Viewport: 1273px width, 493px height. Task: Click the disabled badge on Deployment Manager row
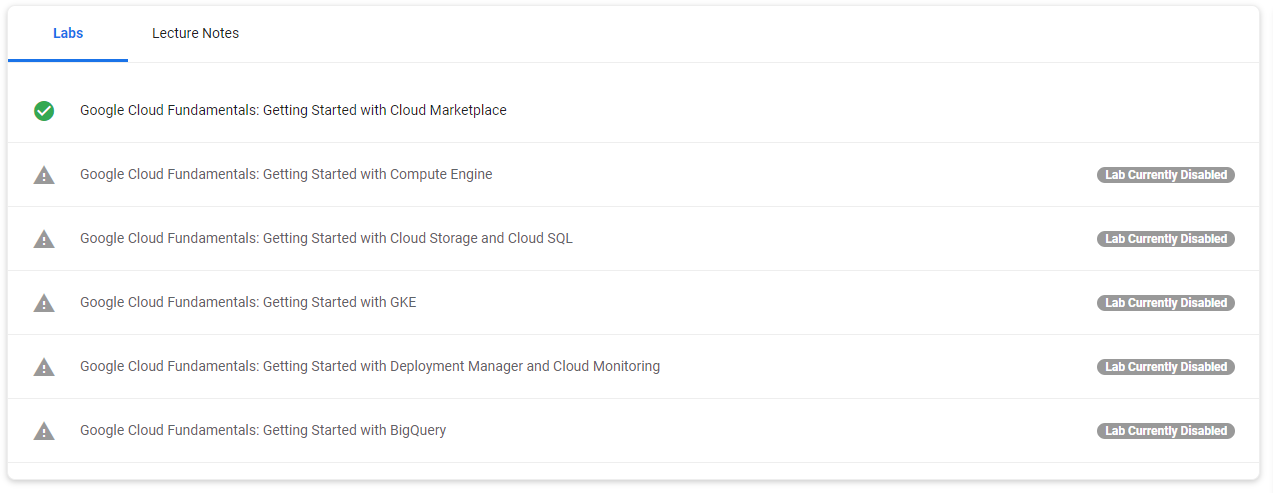(1166, 367)
